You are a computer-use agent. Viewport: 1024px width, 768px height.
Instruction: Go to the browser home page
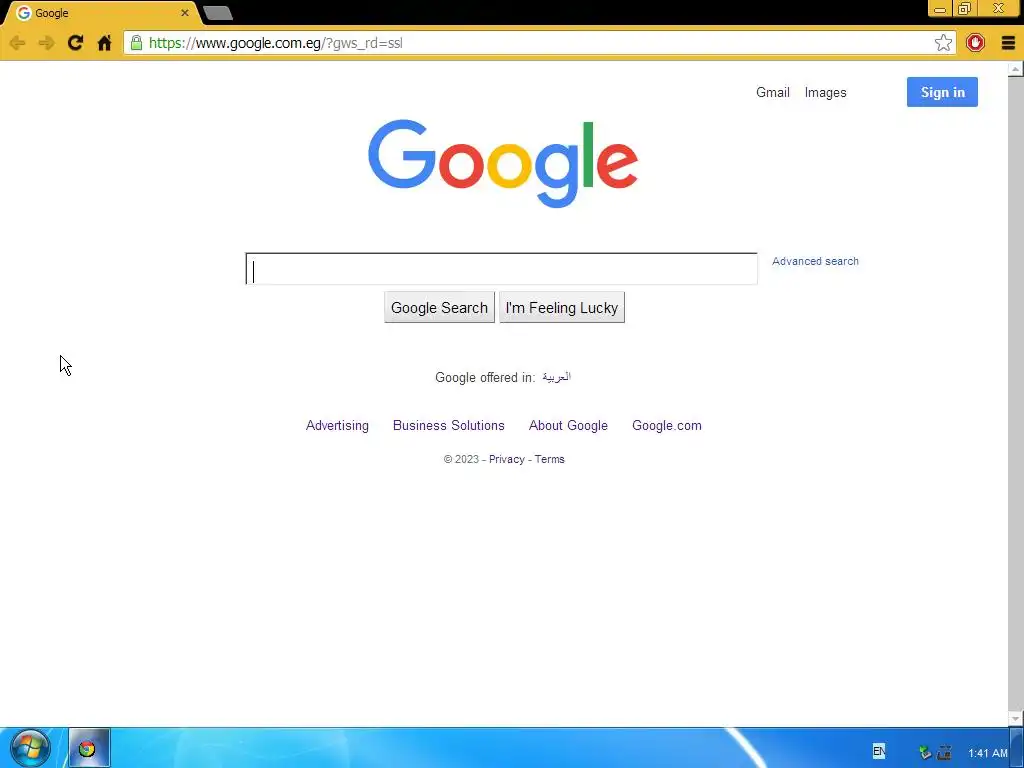pos(104,43)
